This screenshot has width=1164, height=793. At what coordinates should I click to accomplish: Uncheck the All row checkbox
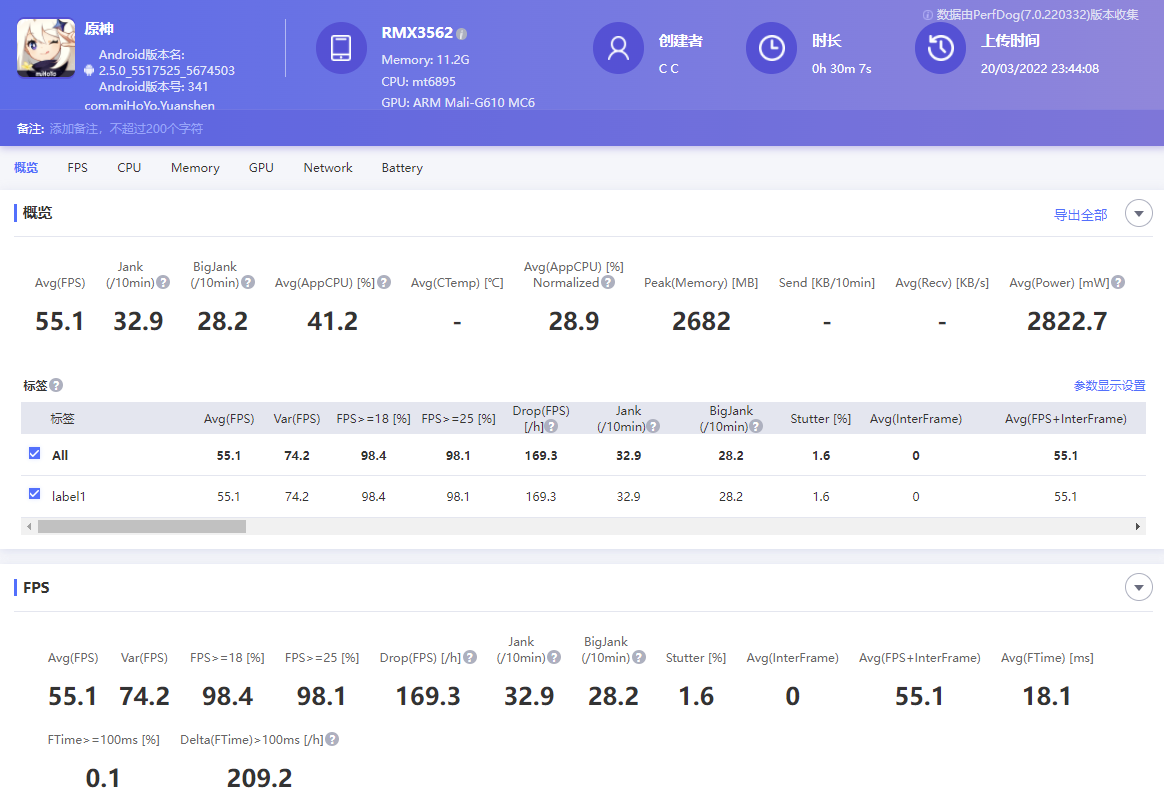coord(35,454)
